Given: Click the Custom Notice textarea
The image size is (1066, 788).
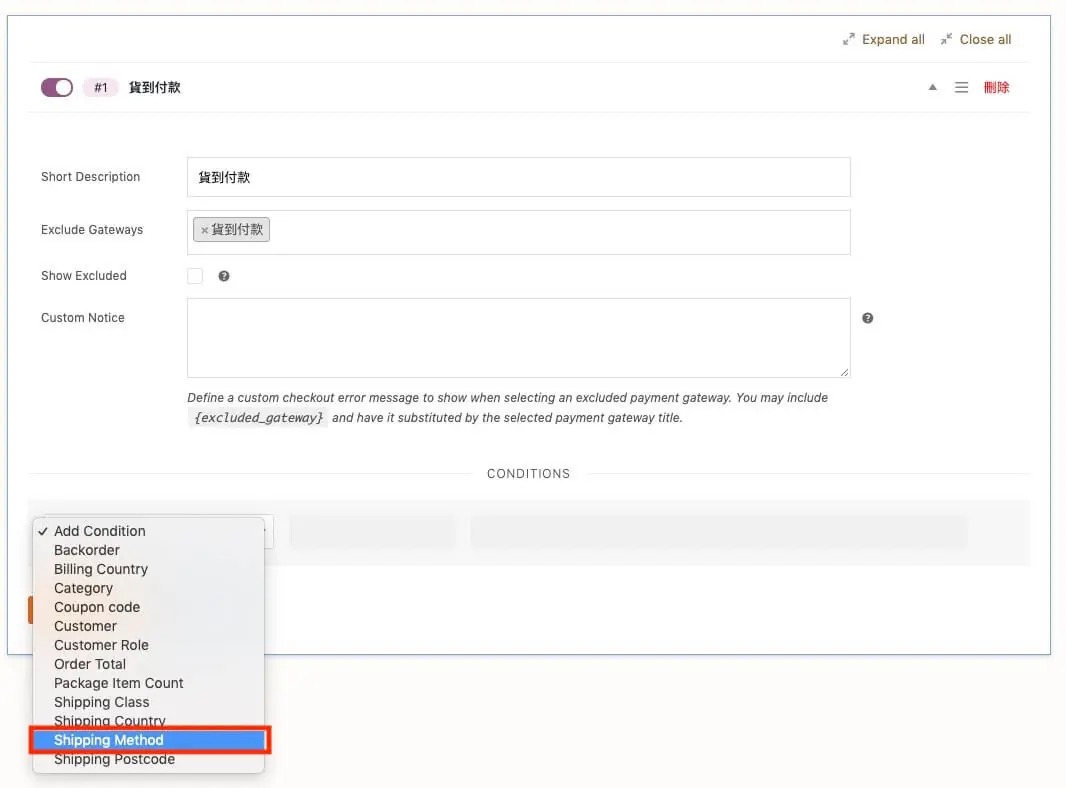Looking at the screenshot, I should 519,338.
